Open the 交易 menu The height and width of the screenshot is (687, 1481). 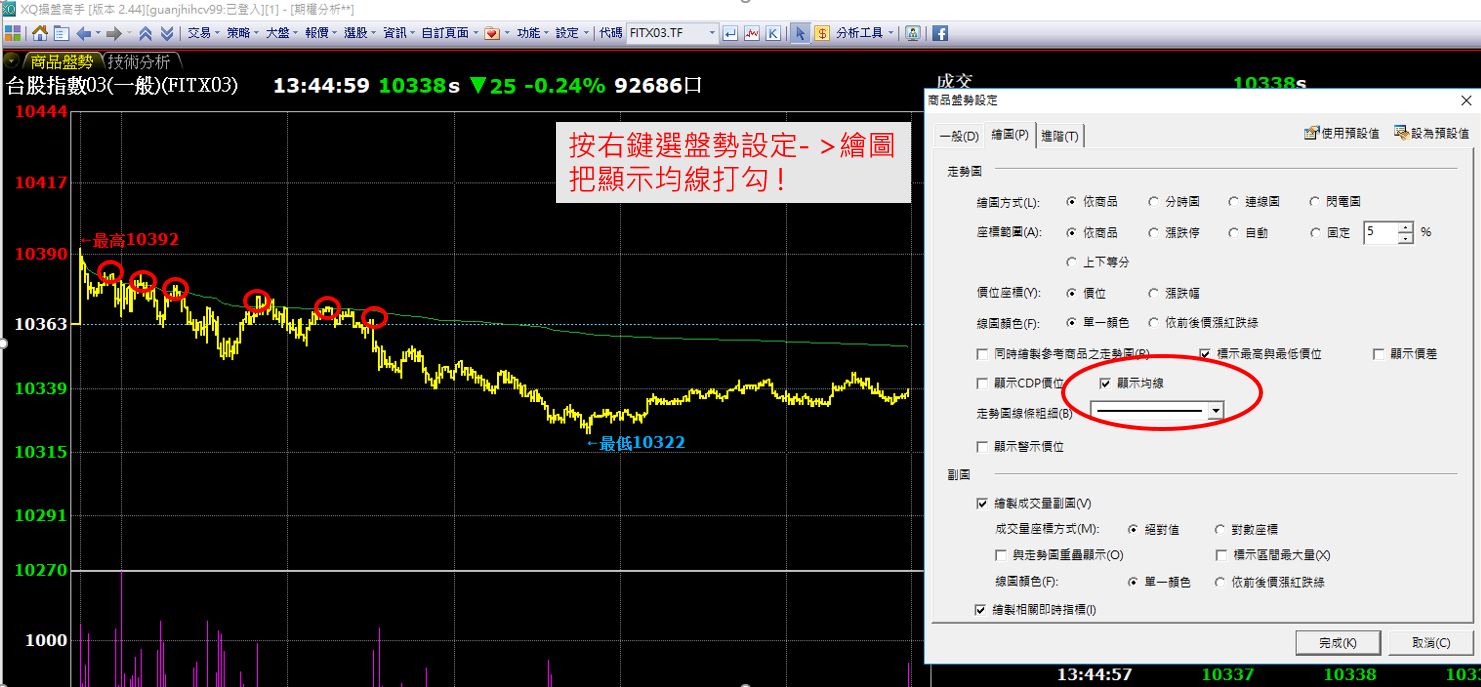[x=200, y=33]
